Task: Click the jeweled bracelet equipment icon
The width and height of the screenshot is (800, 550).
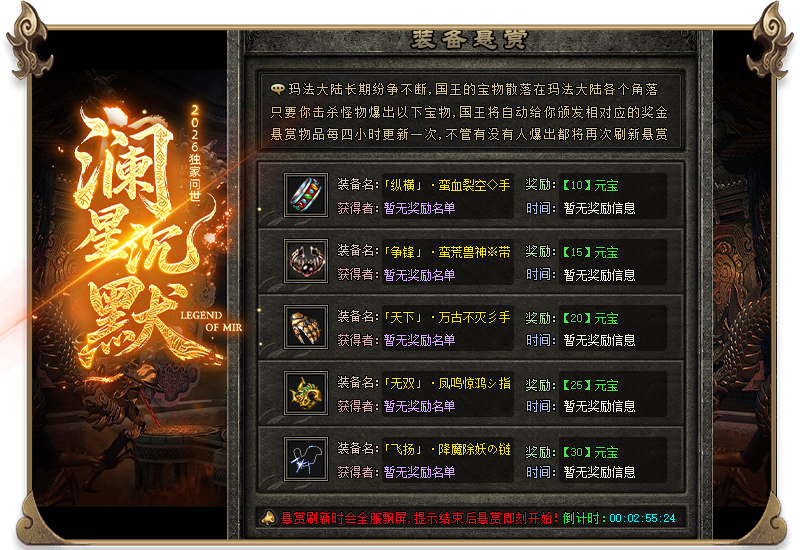Action: point(306,195)
